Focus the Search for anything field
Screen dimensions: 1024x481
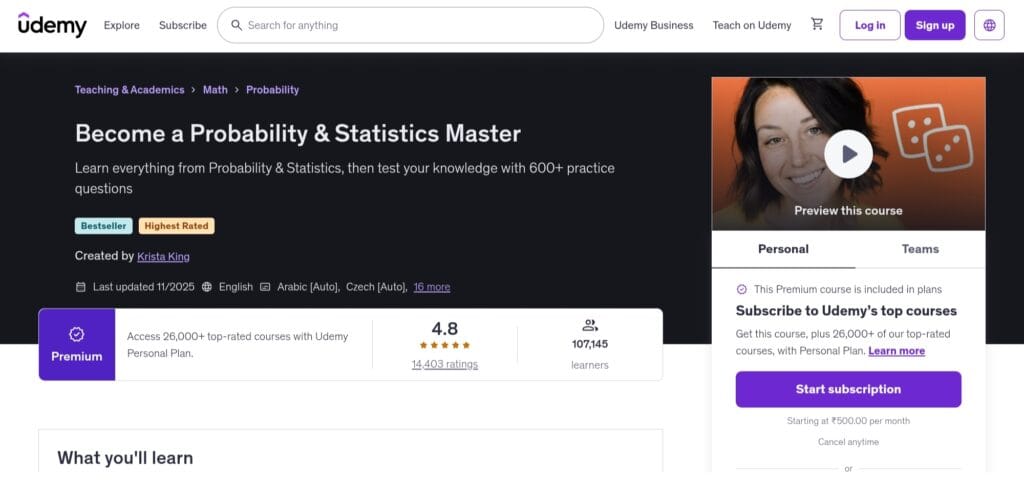tap(410, 25)
